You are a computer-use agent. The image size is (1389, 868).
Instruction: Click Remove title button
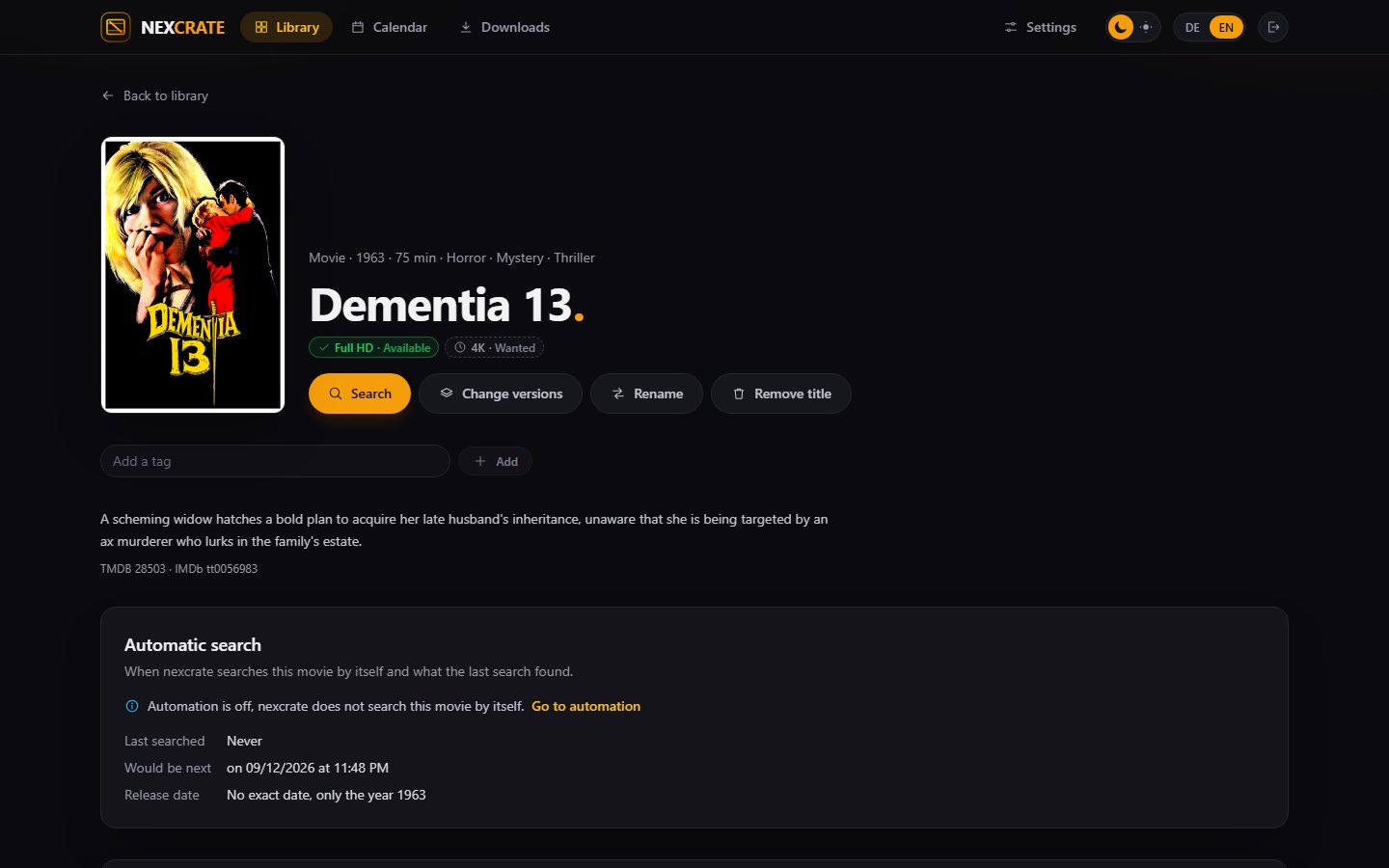pyautogui.click(x=781, y=393)
